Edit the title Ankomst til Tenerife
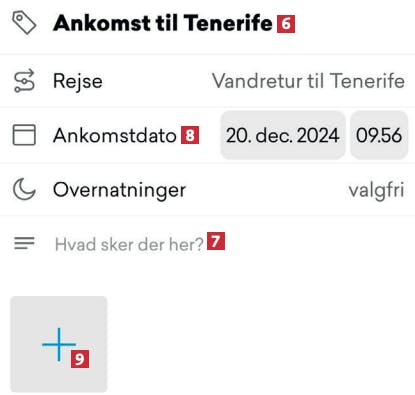 [163, 23]
